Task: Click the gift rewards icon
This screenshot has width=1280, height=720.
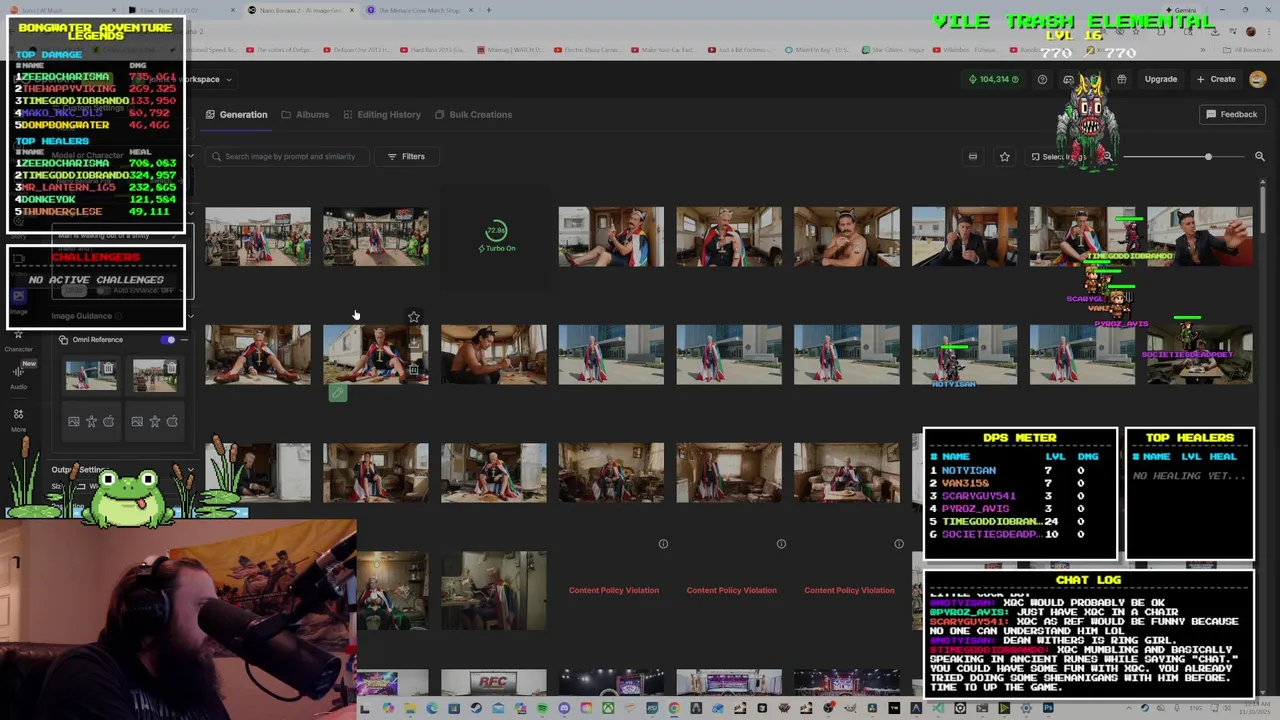Action: pyautogui.click(x=1122, y=79)
